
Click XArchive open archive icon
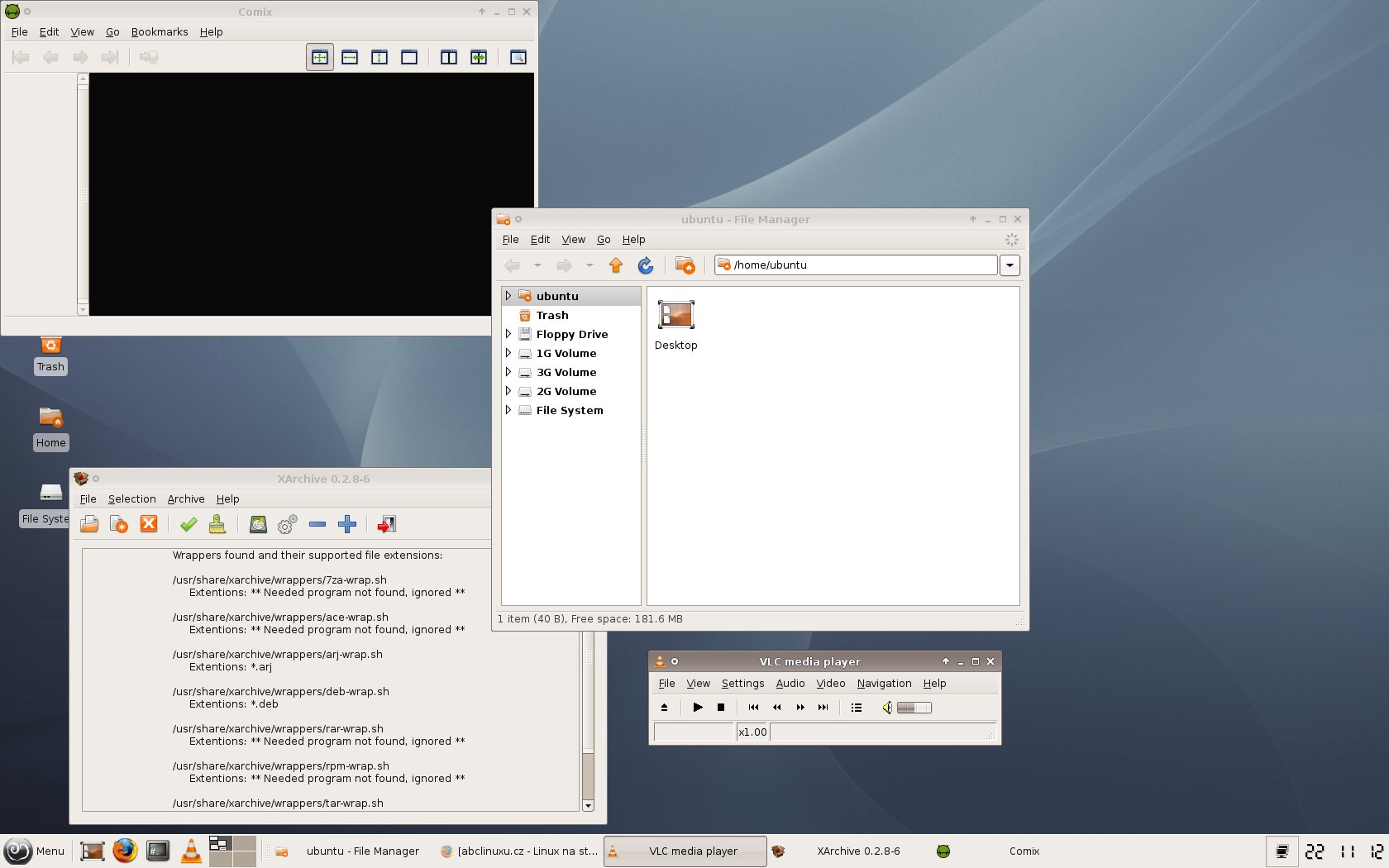click(89, 524)
